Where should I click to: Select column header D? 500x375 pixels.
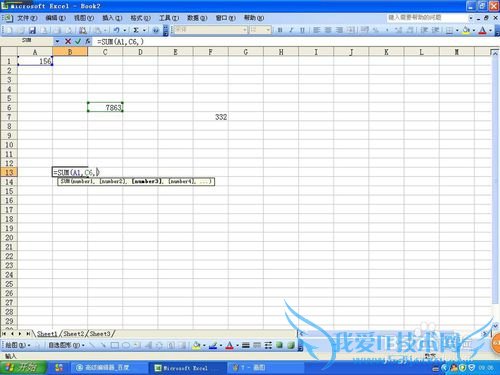coord(140,52)
